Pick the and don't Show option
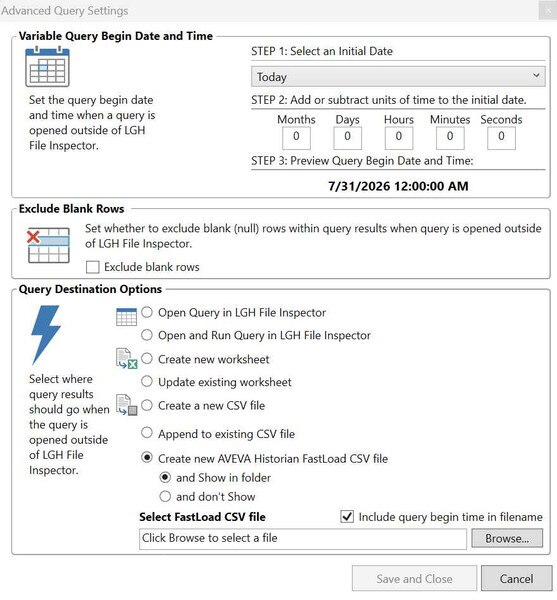The width and height of the screenshot is (557, 600). (x=165, y=496)
